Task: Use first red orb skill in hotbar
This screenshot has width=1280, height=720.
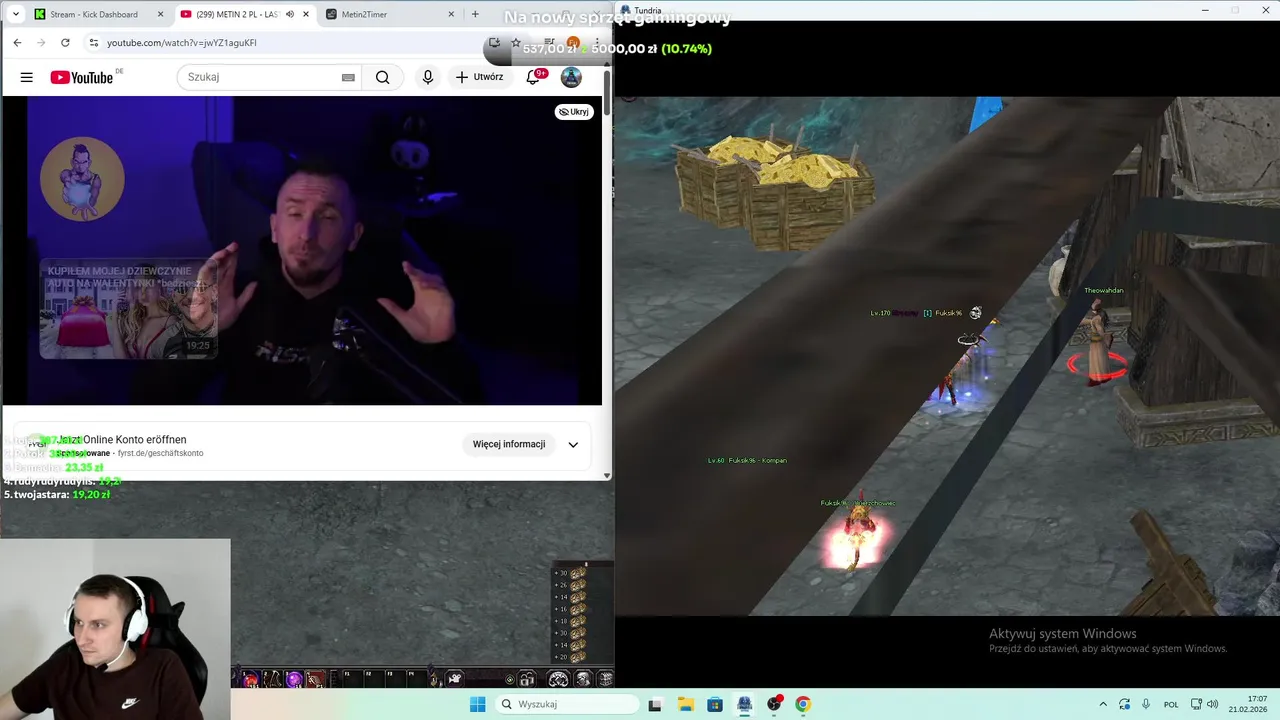Action: [249, 679]
